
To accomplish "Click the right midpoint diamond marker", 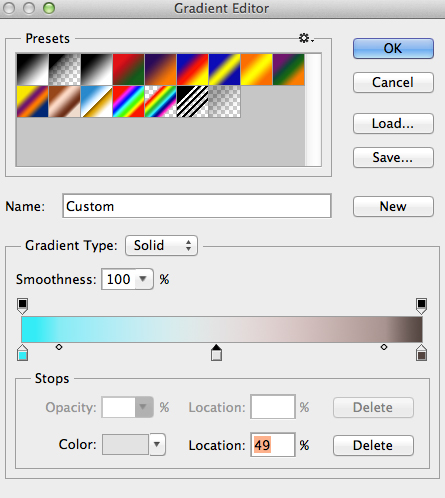I will point(384,347).
